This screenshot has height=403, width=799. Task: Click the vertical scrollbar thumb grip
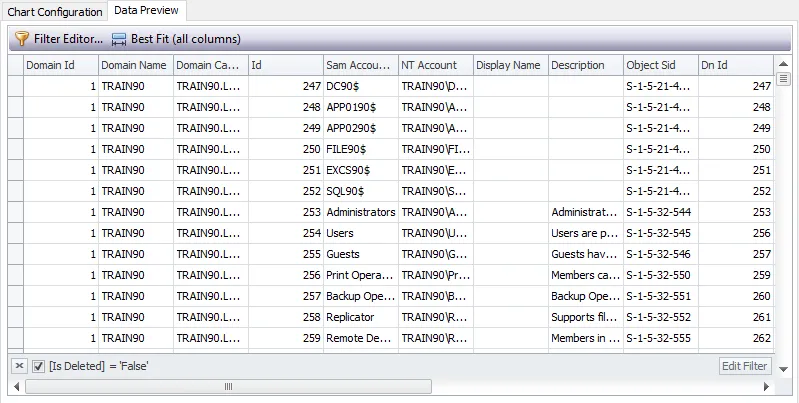point(783,79)
